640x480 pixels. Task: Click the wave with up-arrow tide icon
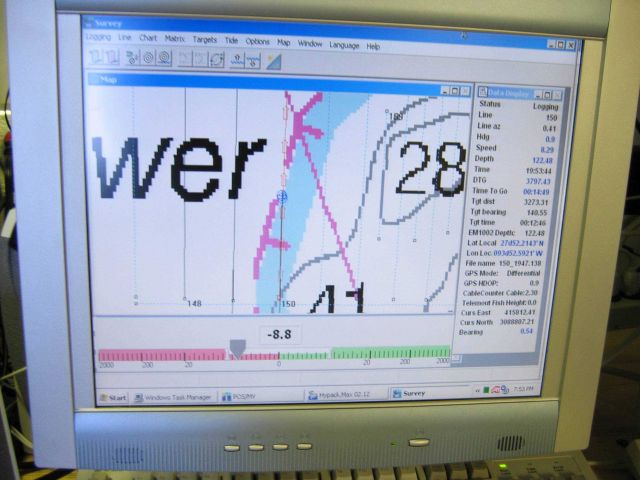point(237,60)
